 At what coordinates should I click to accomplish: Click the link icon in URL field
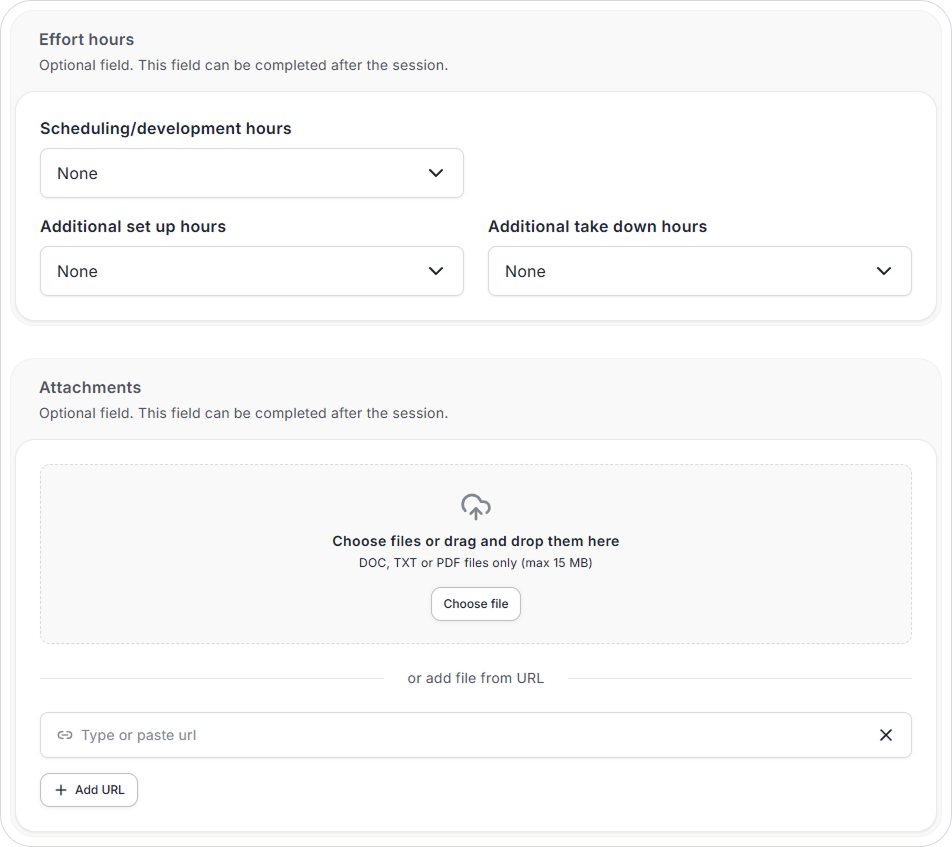pos(65,735)
